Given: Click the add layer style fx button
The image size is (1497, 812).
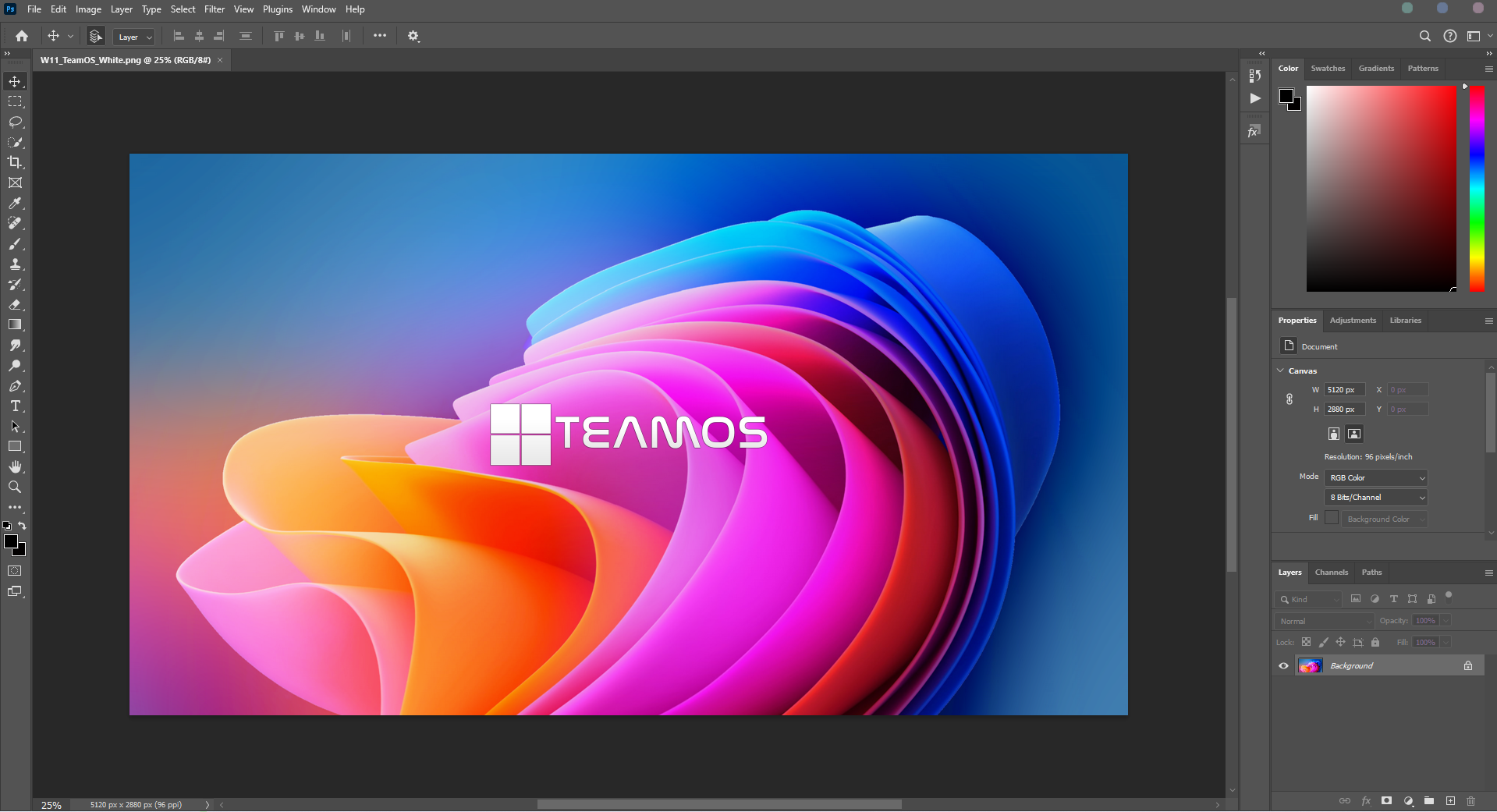Looking at the screenshot, I should coord(1366,801).
